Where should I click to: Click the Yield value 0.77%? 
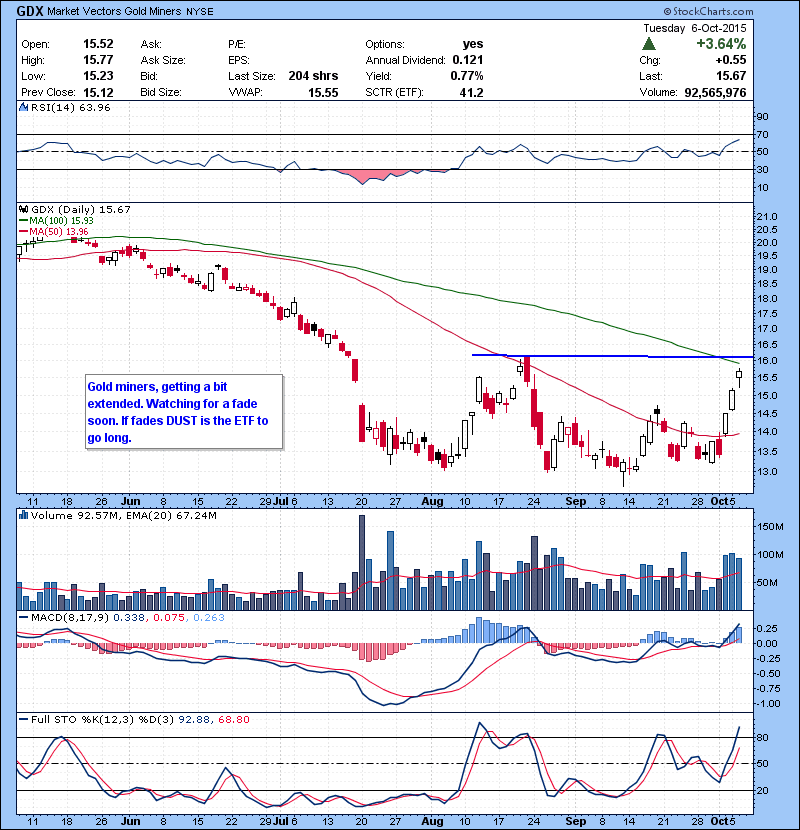(x=466, y=76)
